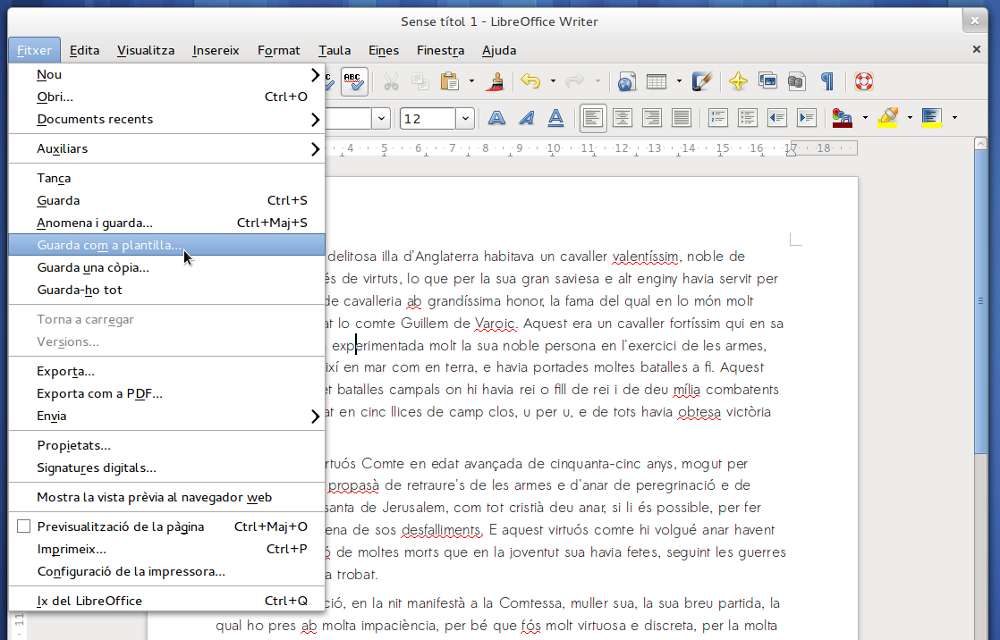Open Paste options dropdown arrow
1000x640 pixels.
pyautogui.click(x=471, y=82)
